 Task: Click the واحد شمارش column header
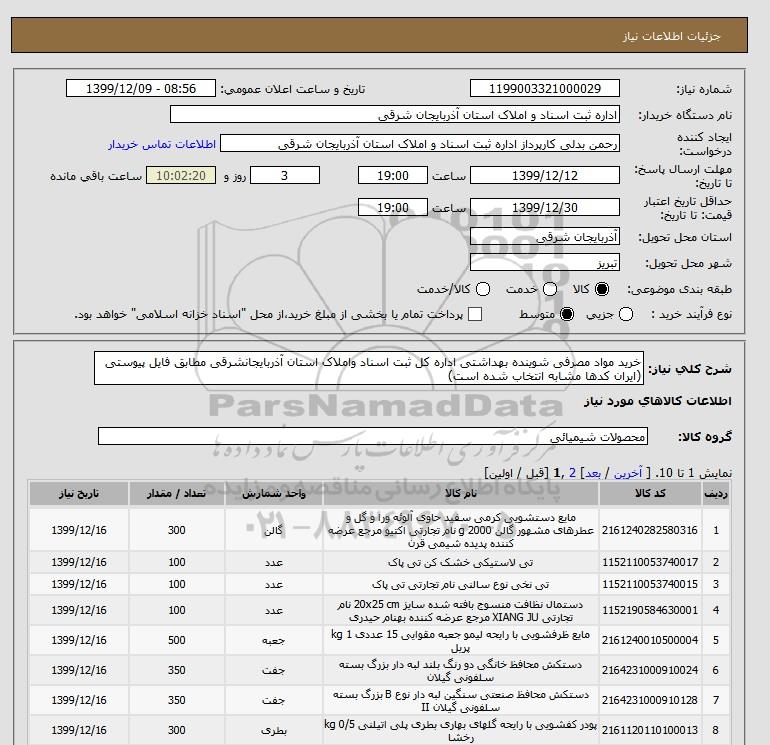(274, 494)
